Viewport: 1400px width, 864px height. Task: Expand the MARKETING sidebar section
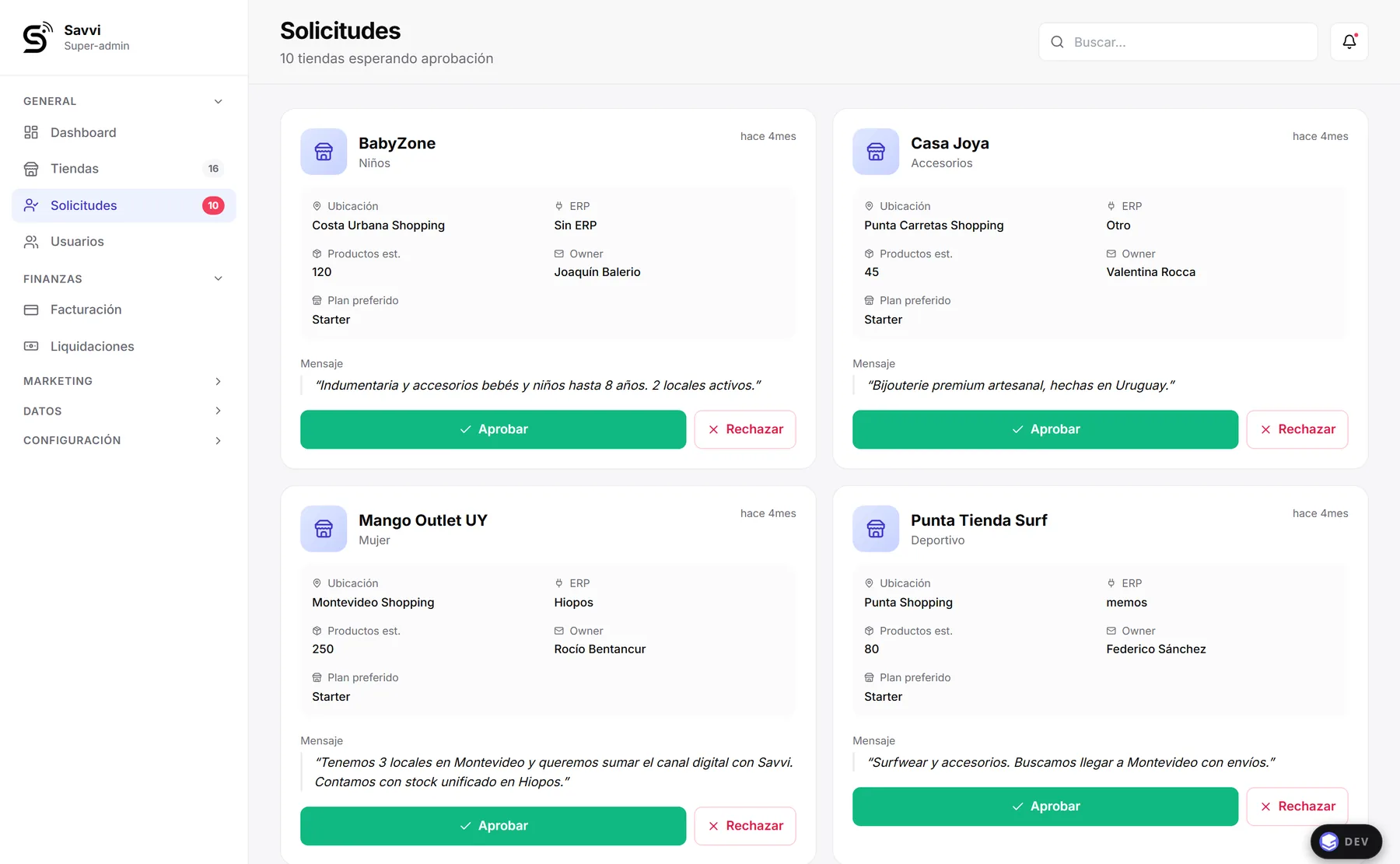(124, 381)
